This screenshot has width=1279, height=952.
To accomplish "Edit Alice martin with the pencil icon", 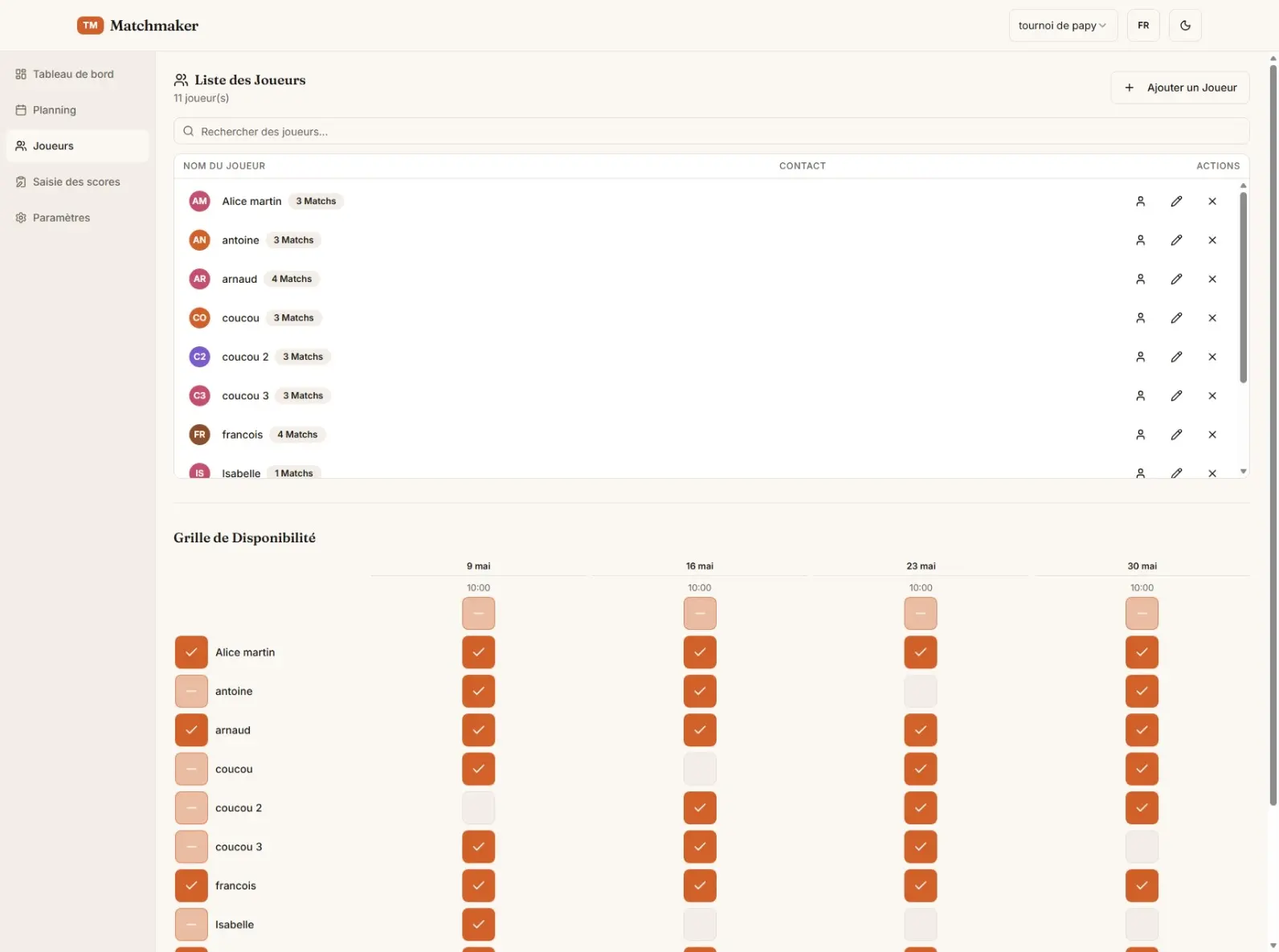I will tap(1176, 202).
